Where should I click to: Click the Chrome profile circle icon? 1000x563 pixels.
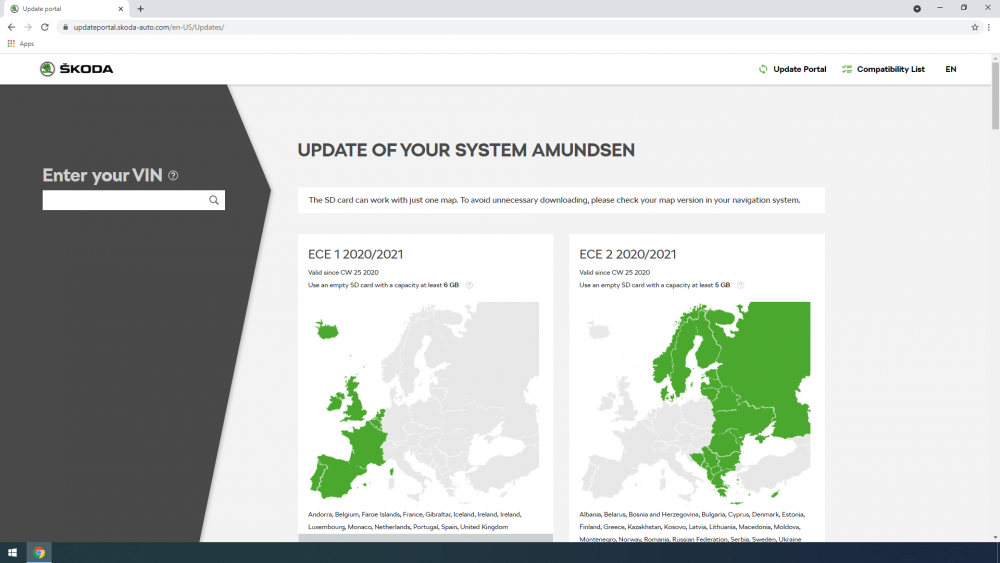click(x=916, y=9)
